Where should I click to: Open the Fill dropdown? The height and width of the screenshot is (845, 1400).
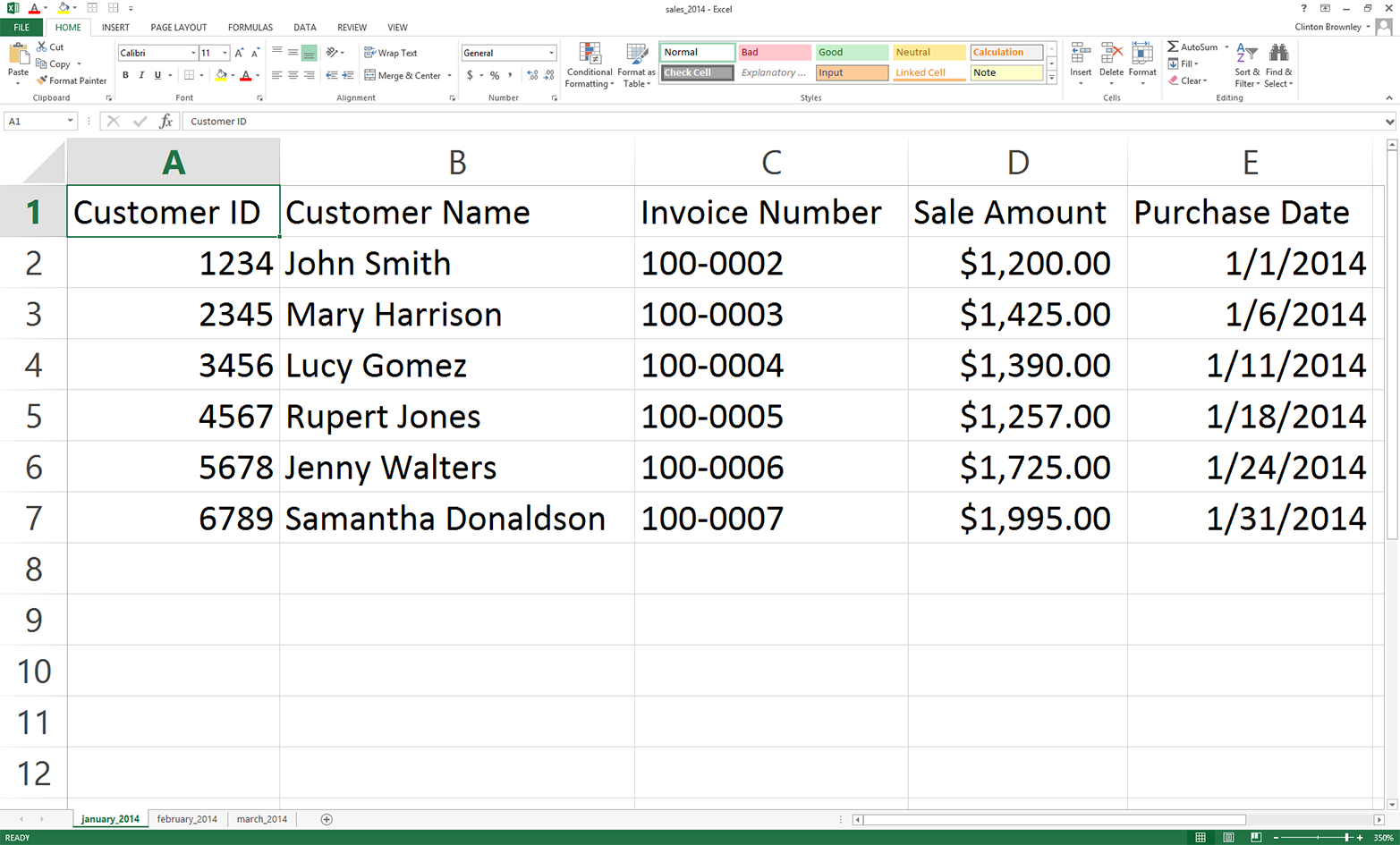[1182, 63]
